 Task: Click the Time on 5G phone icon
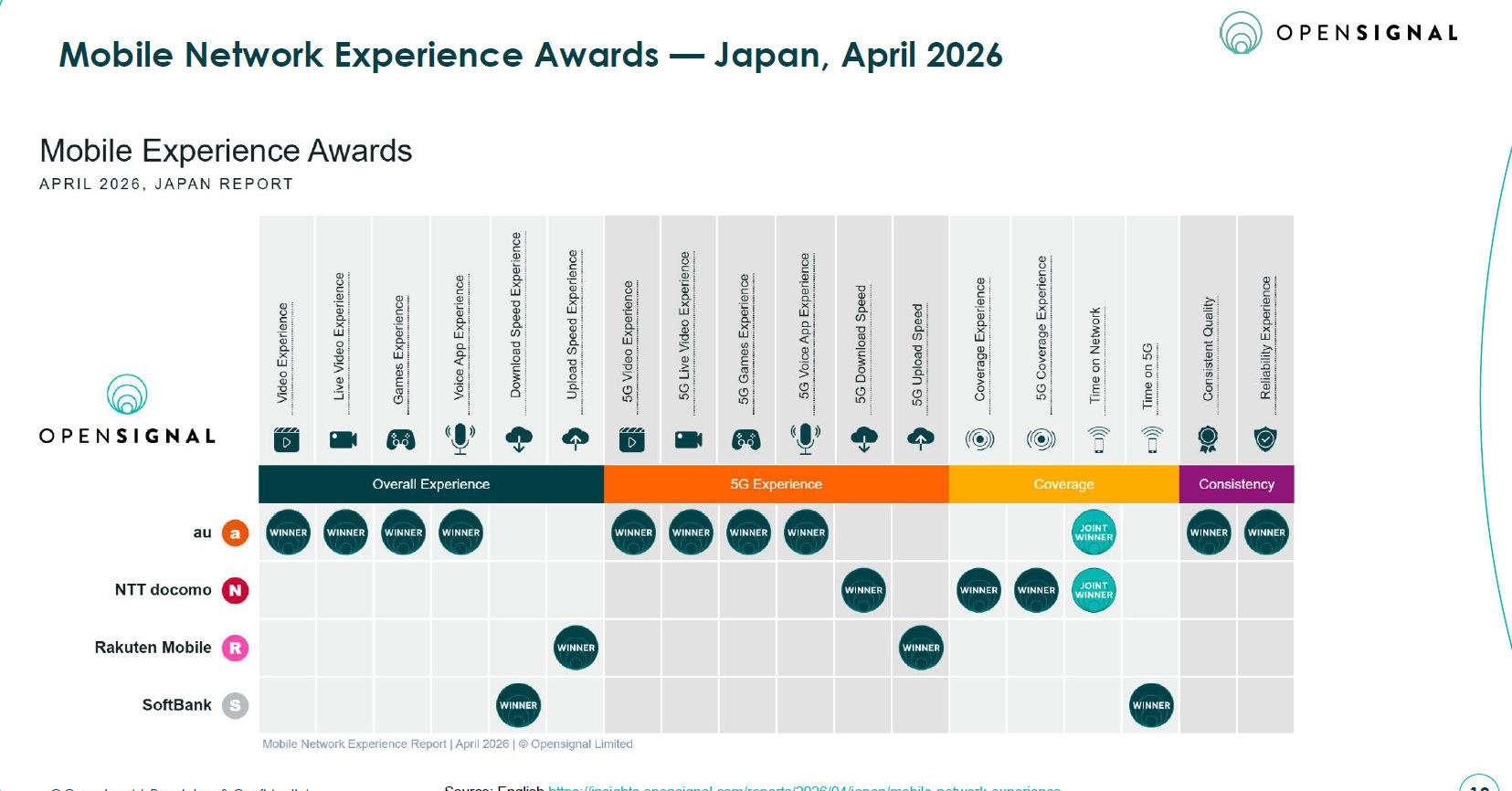tap(1153, 439)
